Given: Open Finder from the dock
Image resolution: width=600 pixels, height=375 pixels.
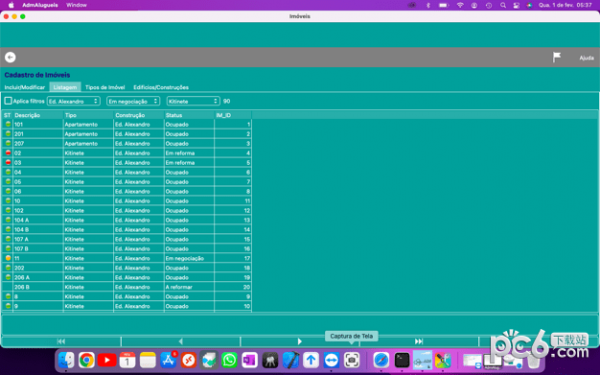Looking at the screenshot, I should click(x=67, y=360).
